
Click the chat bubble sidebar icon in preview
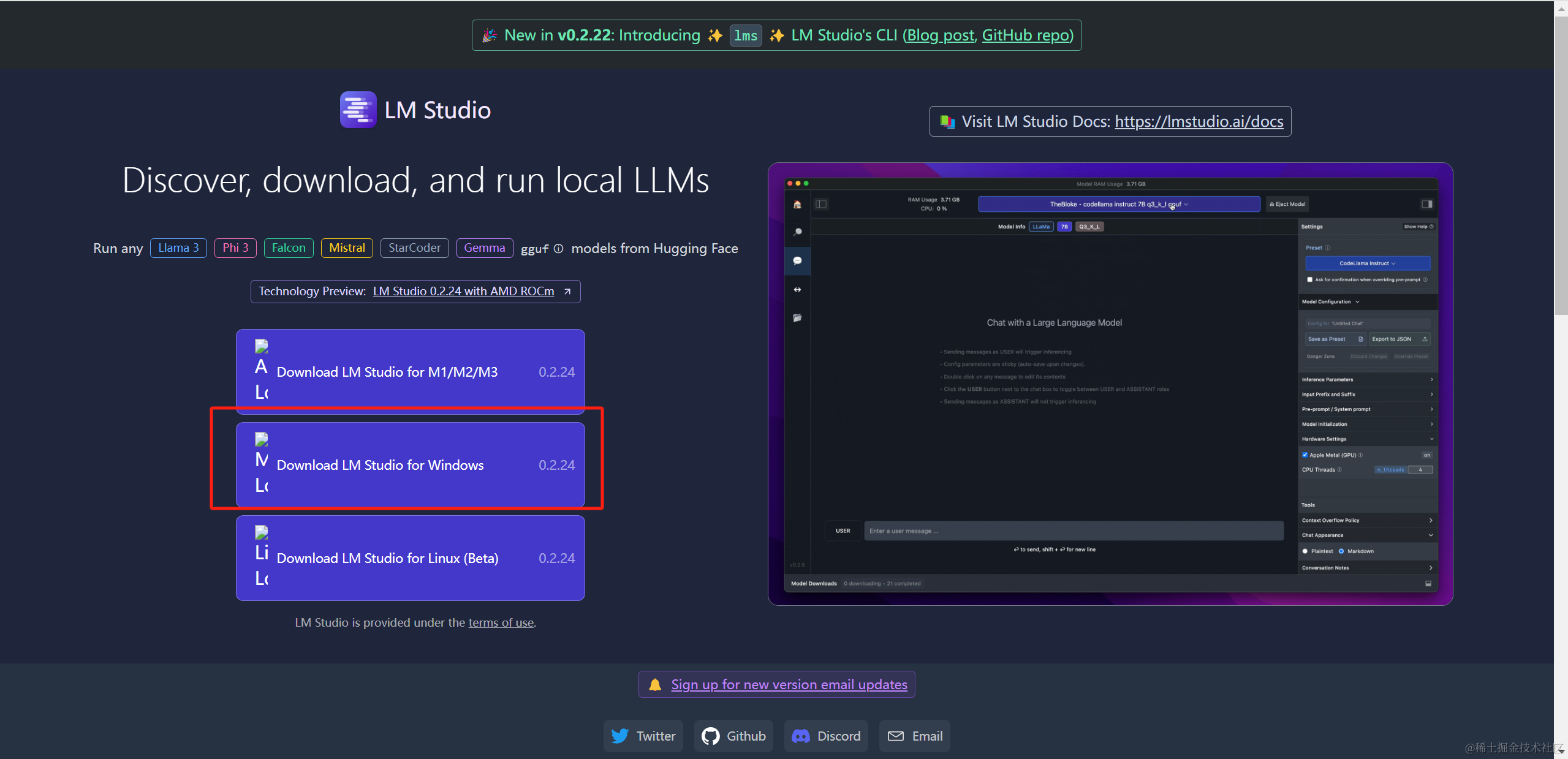click(x=797, y=261)
